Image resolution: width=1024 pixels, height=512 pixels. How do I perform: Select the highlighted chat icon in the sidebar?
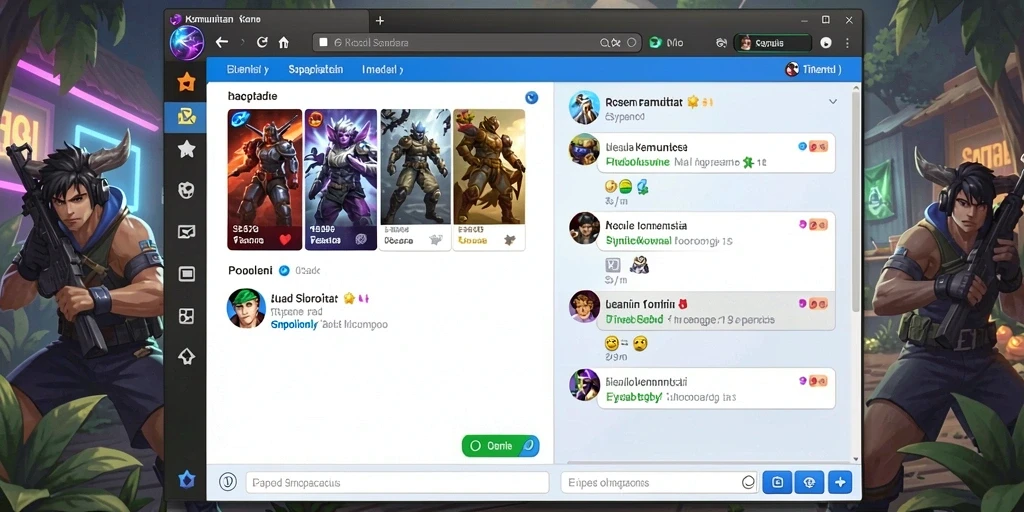click(186, 117)
